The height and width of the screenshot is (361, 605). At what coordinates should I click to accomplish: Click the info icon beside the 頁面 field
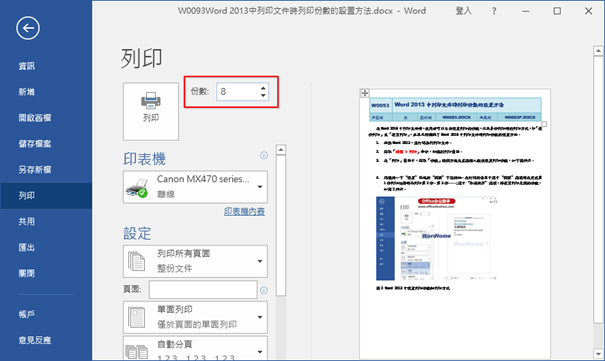pyautogui.click(x=264, y=290)
